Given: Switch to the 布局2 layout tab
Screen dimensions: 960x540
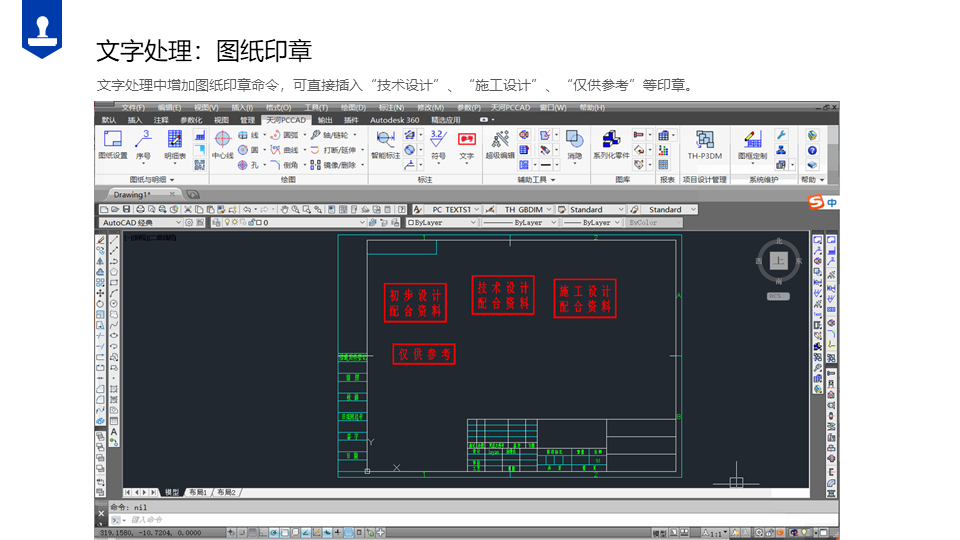Looking at the screenshot, I should (x=226, y=492).
